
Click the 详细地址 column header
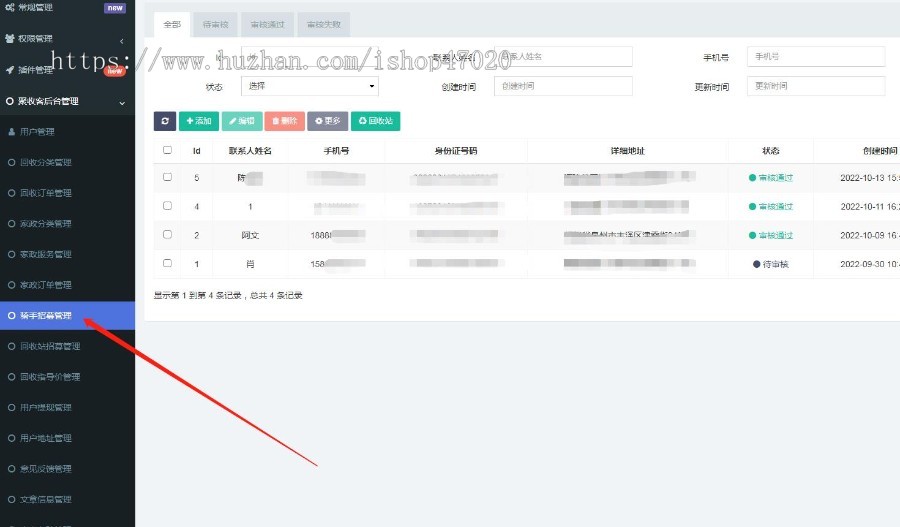pos(627,151)
